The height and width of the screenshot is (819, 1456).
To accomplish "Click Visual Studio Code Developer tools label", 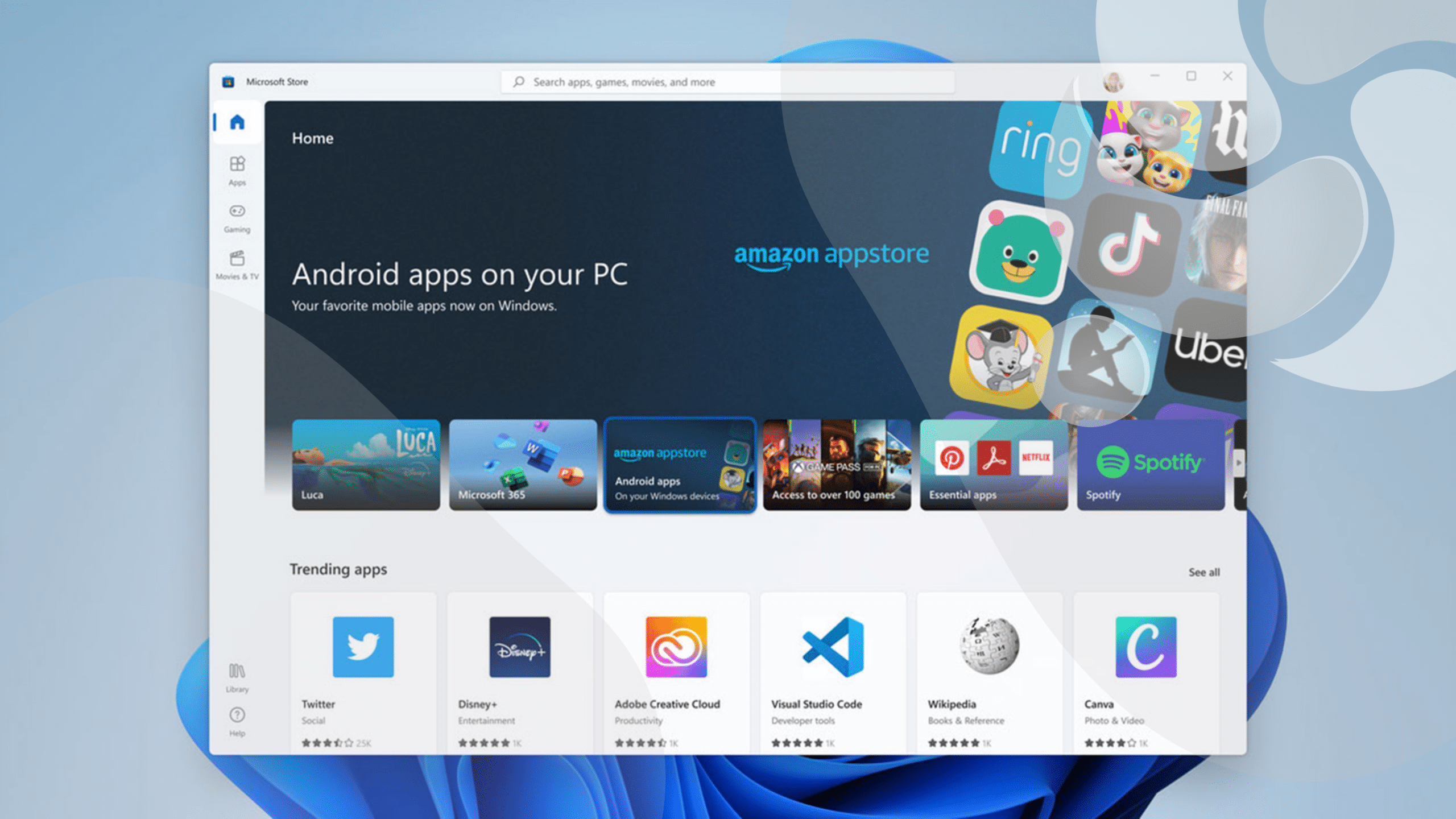I will click(803, 721).
